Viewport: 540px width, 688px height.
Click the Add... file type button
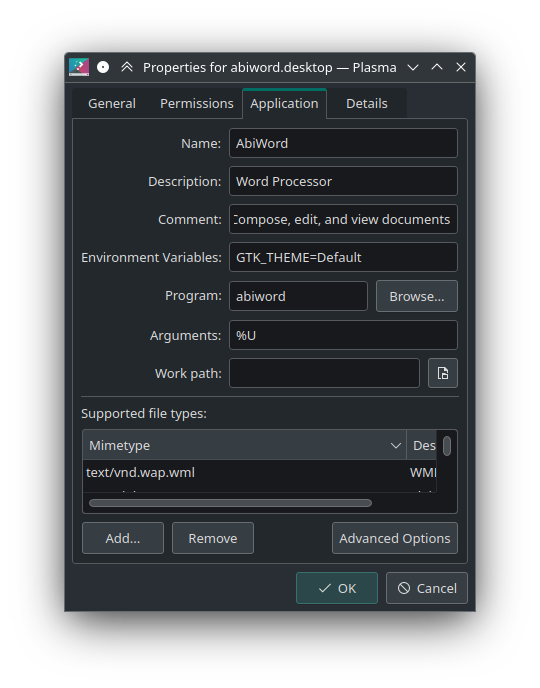[x=123, y=538]
